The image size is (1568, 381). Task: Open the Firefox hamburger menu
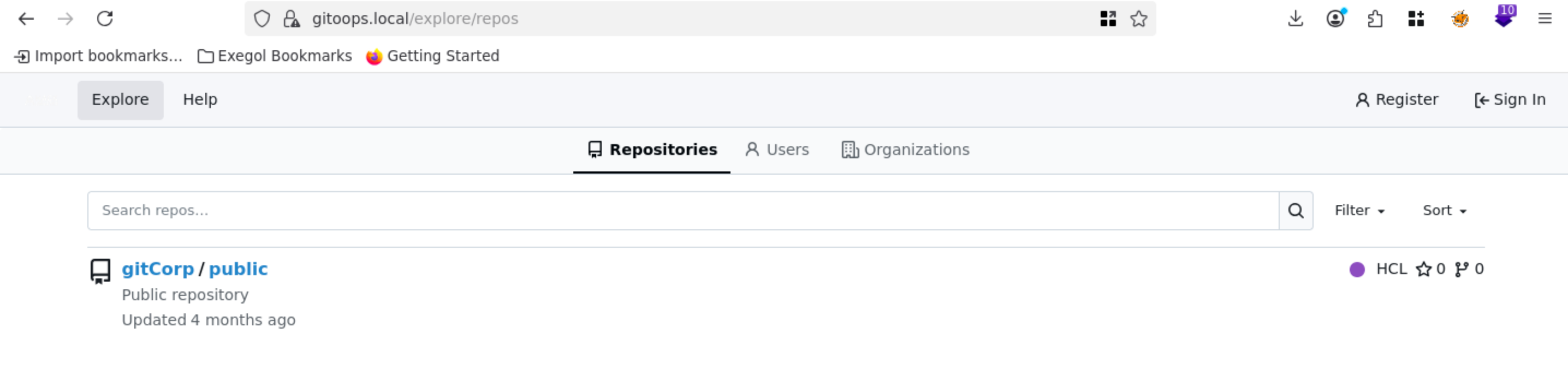point(1545,19)
